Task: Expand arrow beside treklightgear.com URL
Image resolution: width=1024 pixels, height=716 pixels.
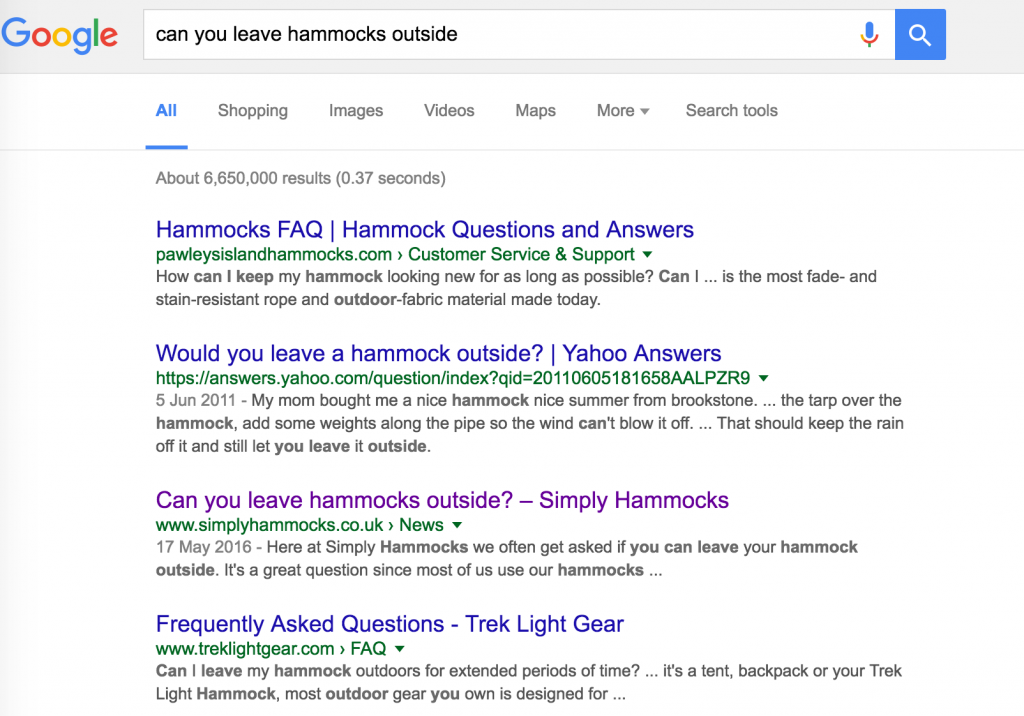Action: tap(399, 649)
